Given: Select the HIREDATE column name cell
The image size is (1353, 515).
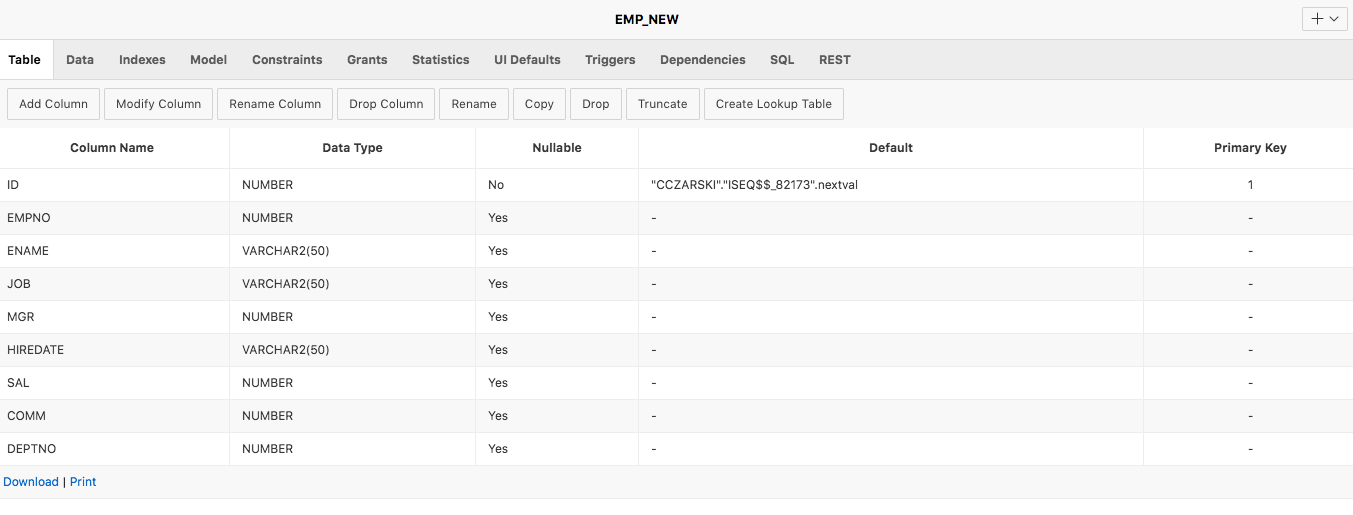Looking at the screenshot, I should coord(36,350).
